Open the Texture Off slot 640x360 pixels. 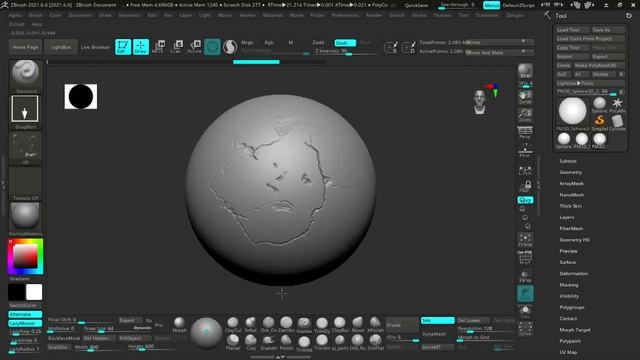tap(25, 184)
